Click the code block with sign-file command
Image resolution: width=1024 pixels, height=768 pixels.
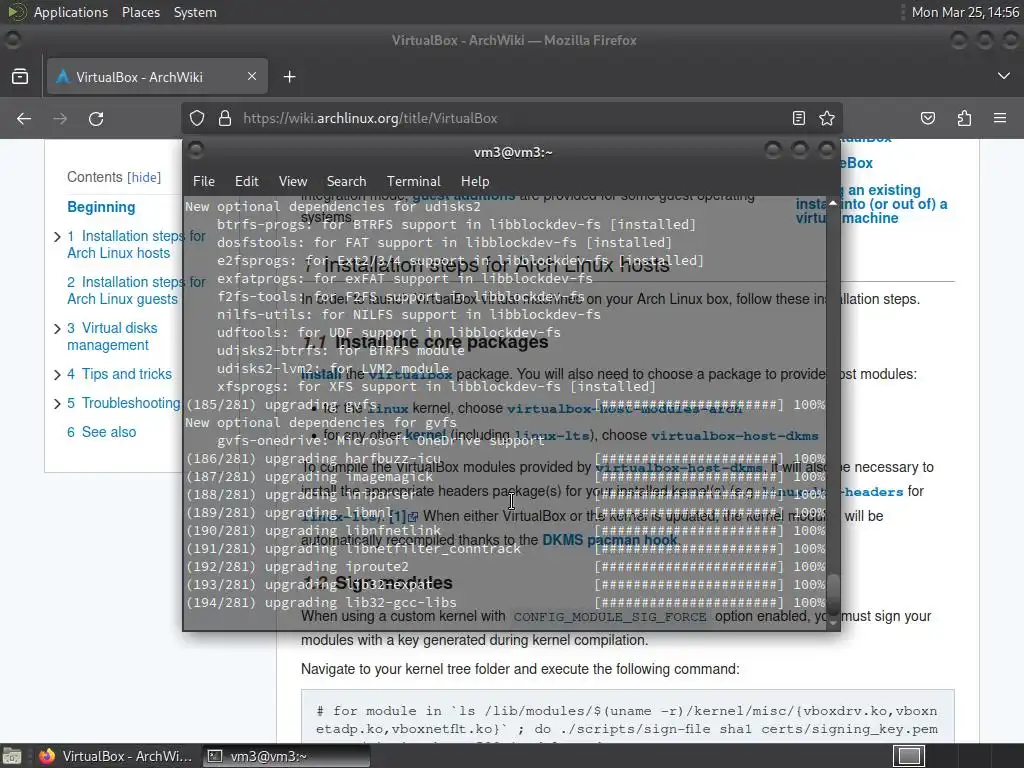[x=628, y=716]
